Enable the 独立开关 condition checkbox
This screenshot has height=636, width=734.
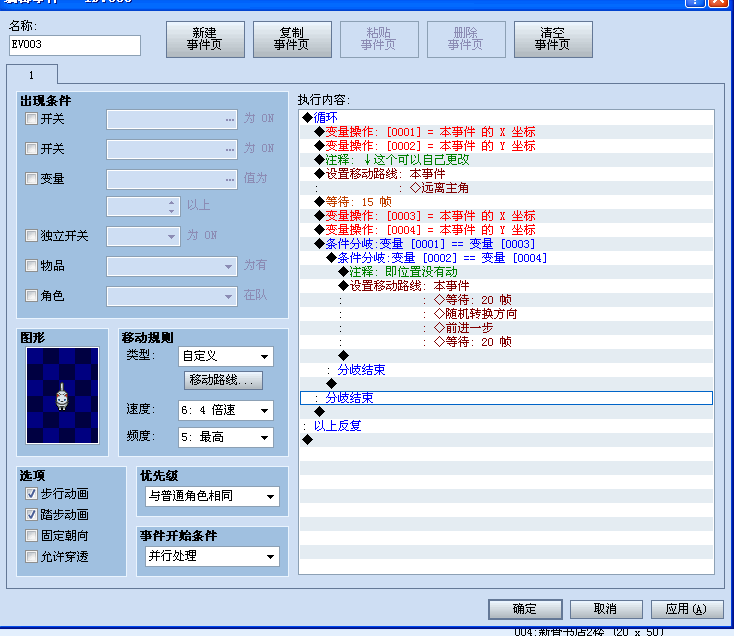(x=31, y=235)
